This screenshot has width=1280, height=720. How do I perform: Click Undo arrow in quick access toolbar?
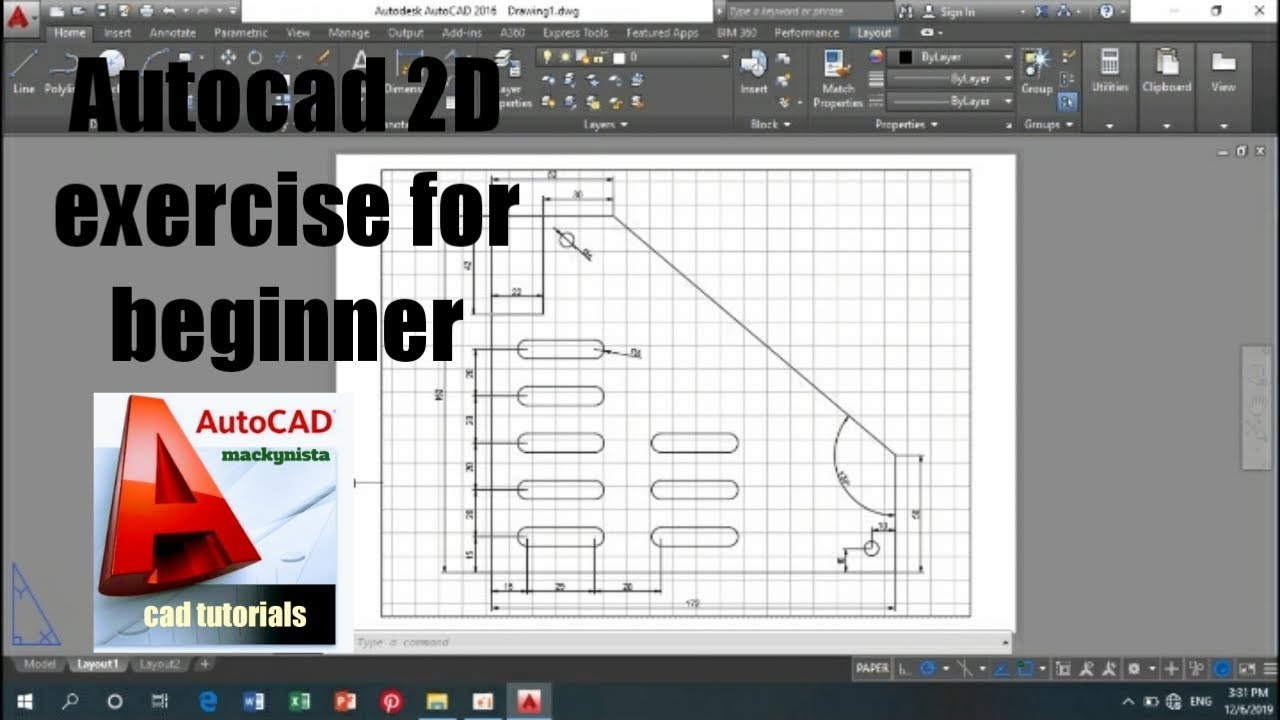click(x=171, y=12)
